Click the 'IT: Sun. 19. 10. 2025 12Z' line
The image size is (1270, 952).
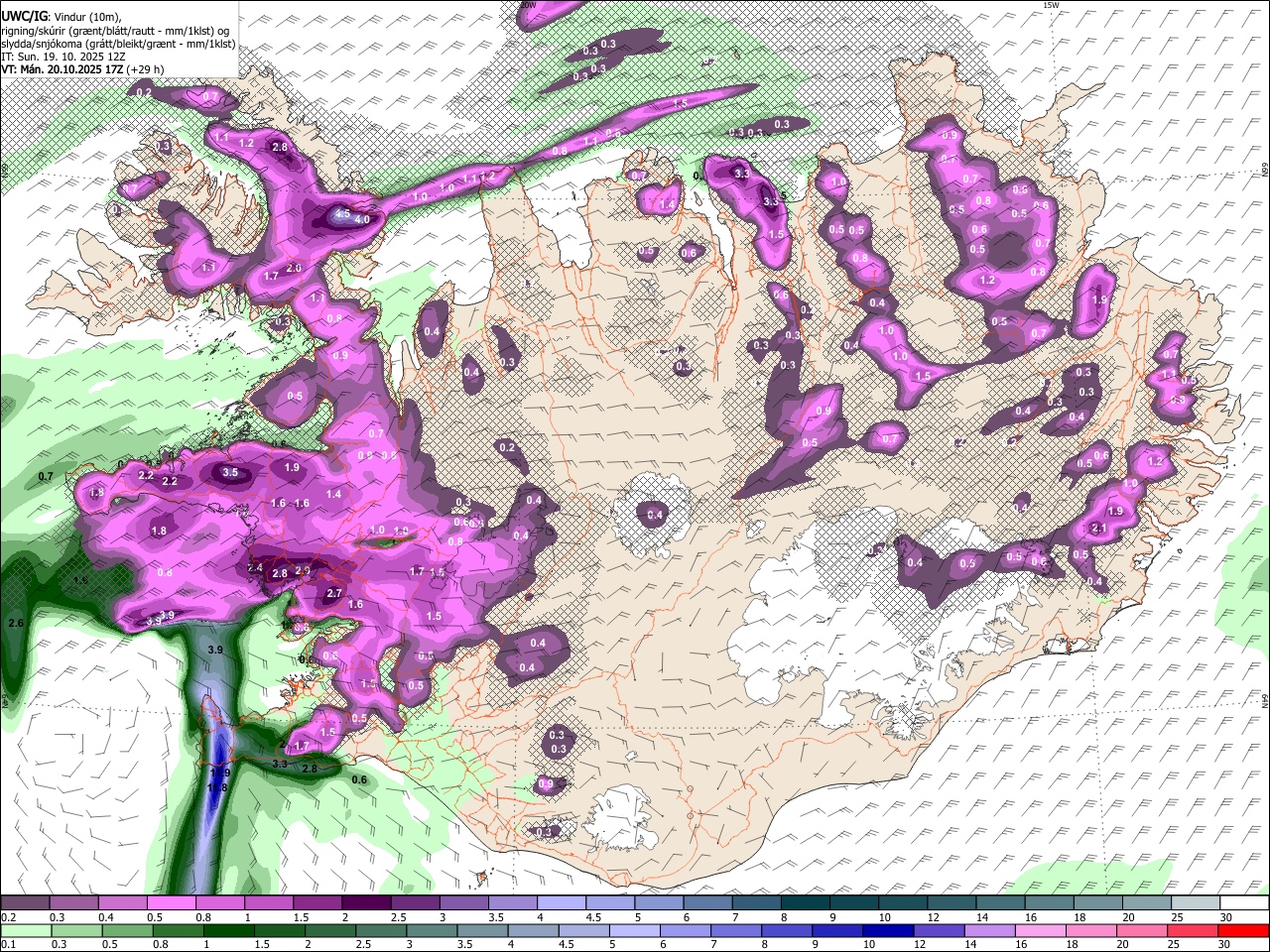click(63, 57)
